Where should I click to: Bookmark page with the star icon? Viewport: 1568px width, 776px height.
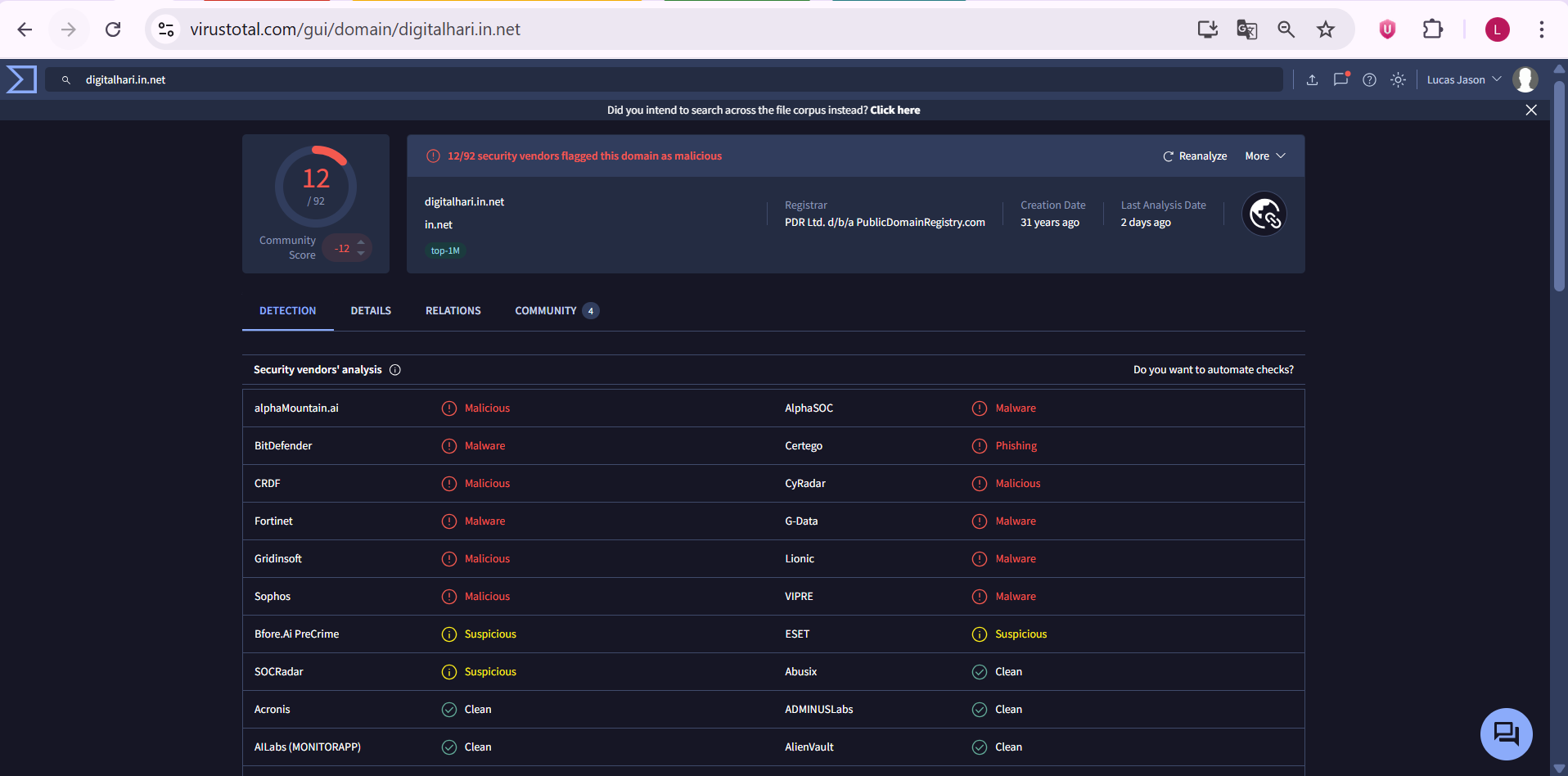[x=1325, y=29]
